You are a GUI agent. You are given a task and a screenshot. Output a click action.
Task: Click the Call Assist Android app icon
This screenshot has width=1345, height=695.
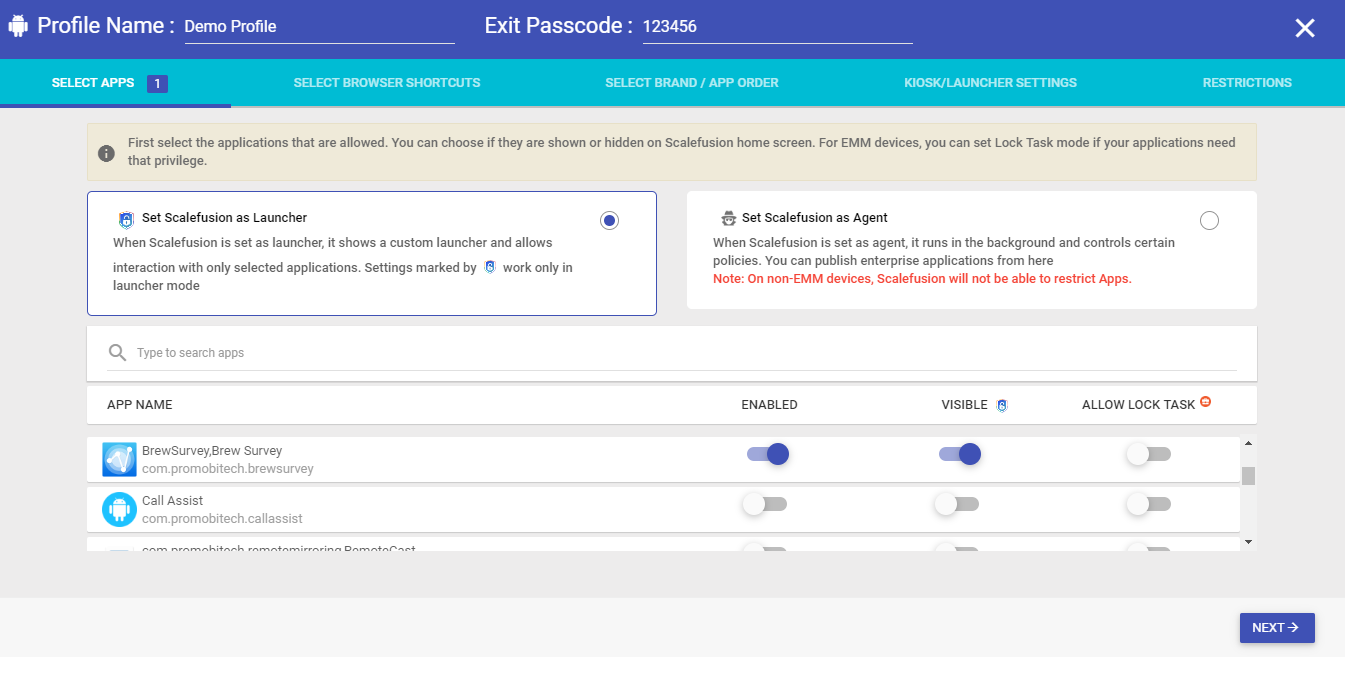coord(119,509)
